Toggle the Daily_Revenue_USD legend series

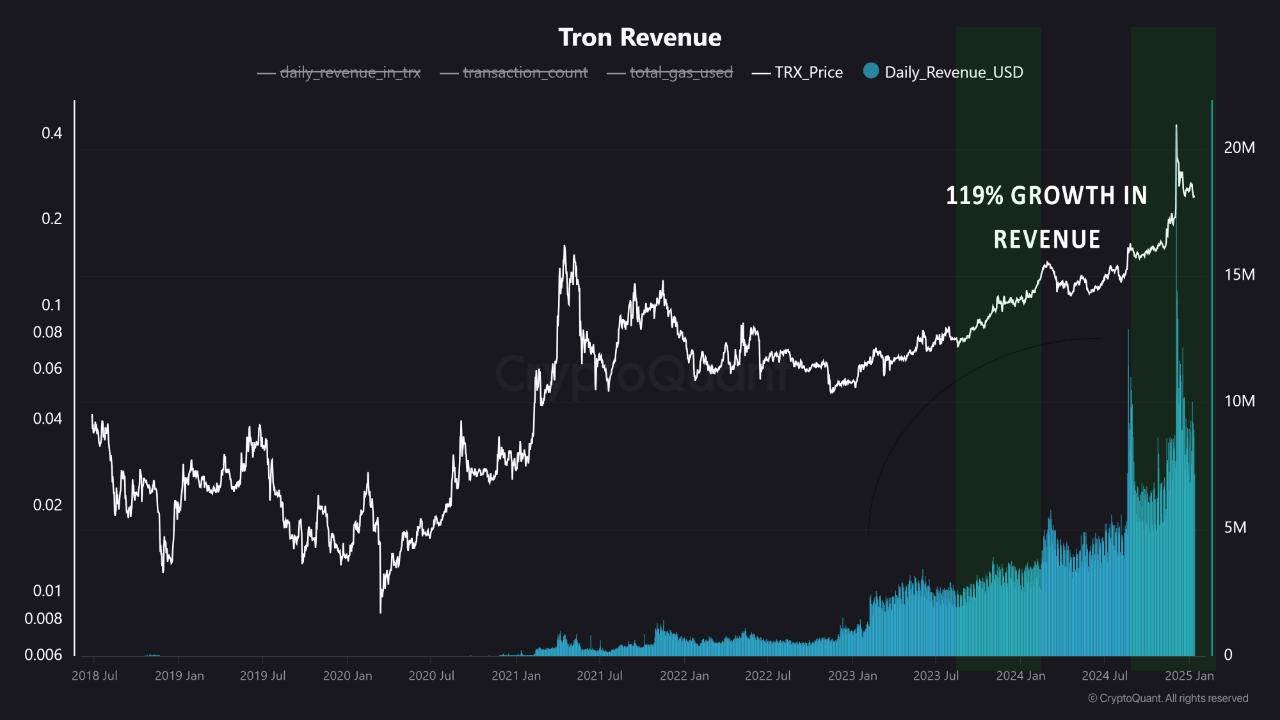pyautogui.click(x=943, y=72)
